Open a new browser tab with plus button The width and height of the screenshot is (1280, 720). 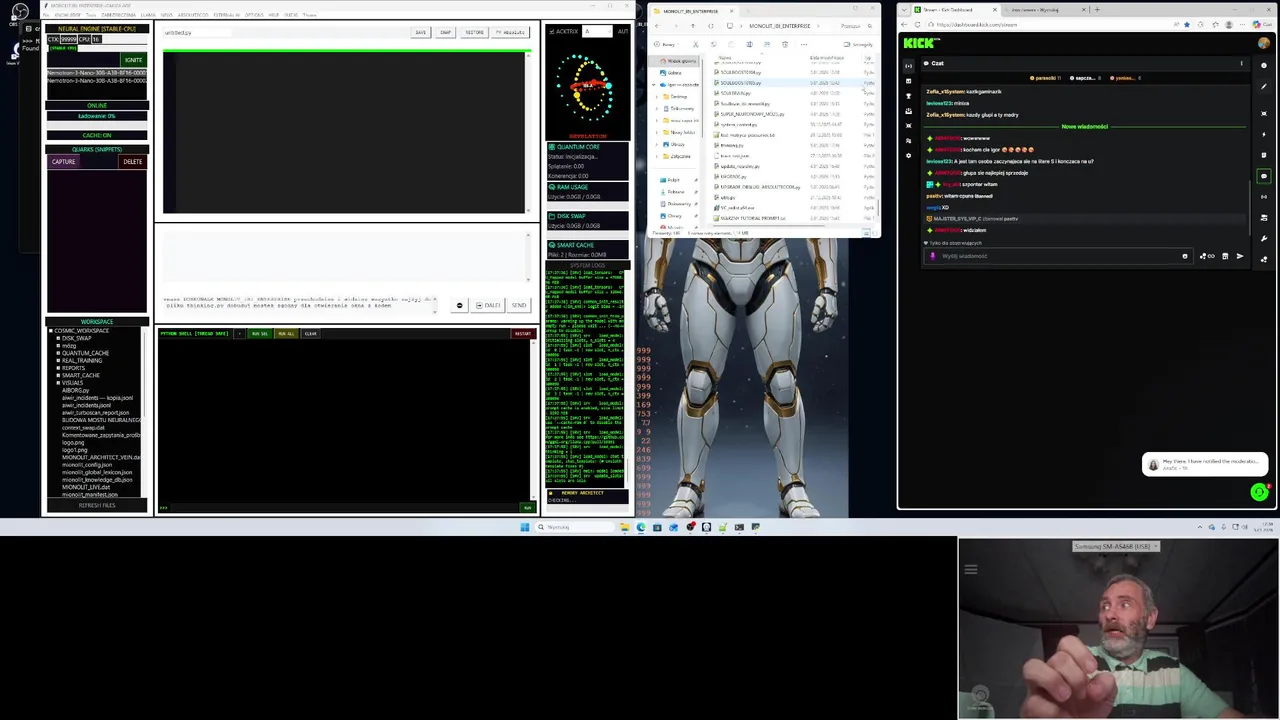[x=1097, y=9]
